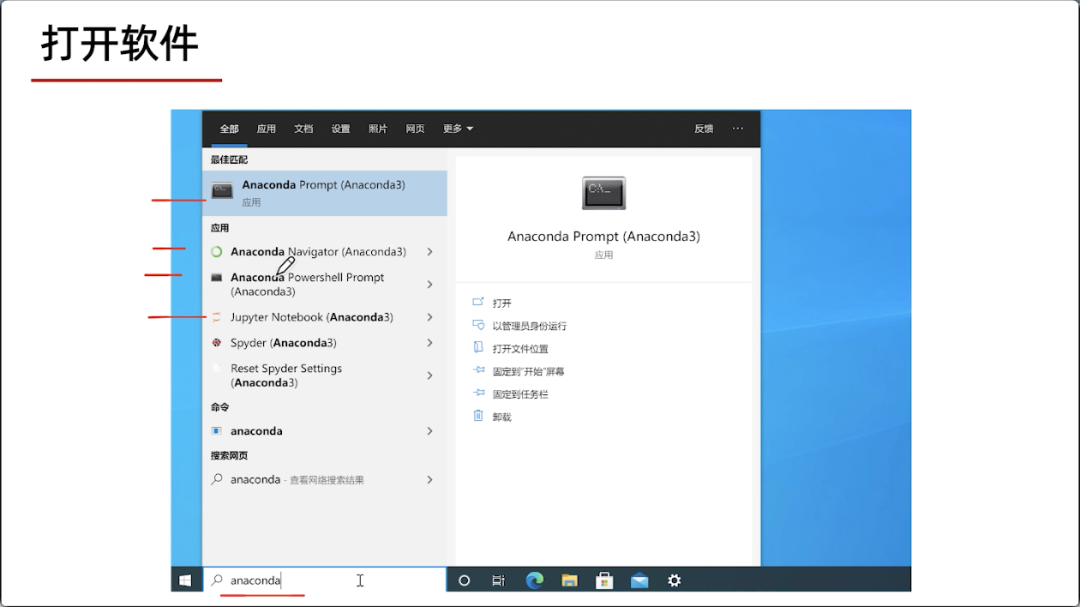
Task: Click Anaconda Prompt (Anaconda3) title in preview
Action: [603, 236]
